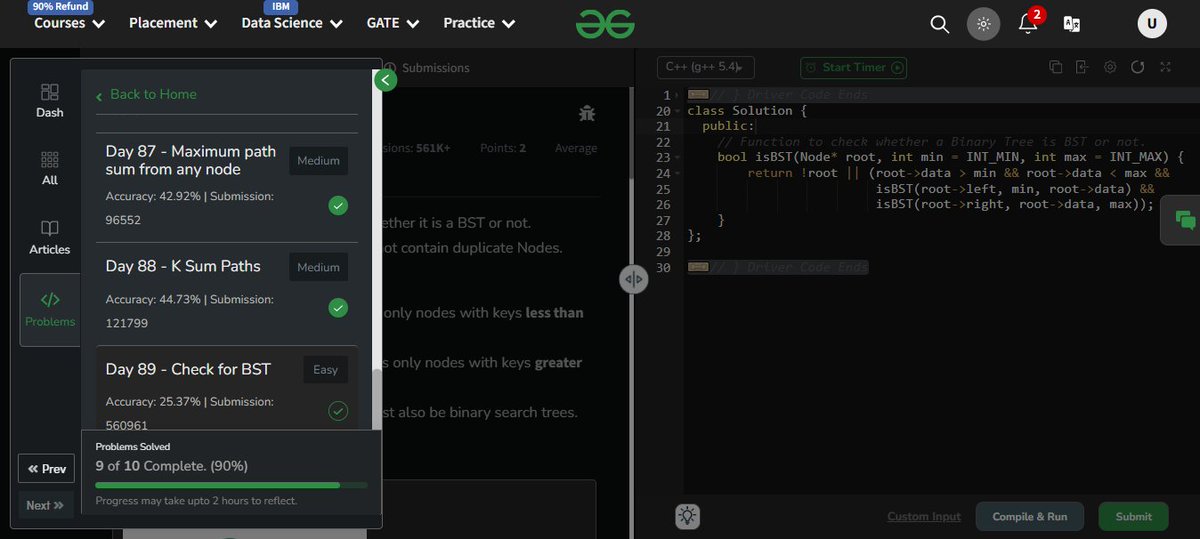Toggle the light/dark theme button

click(x=983, y=25)
